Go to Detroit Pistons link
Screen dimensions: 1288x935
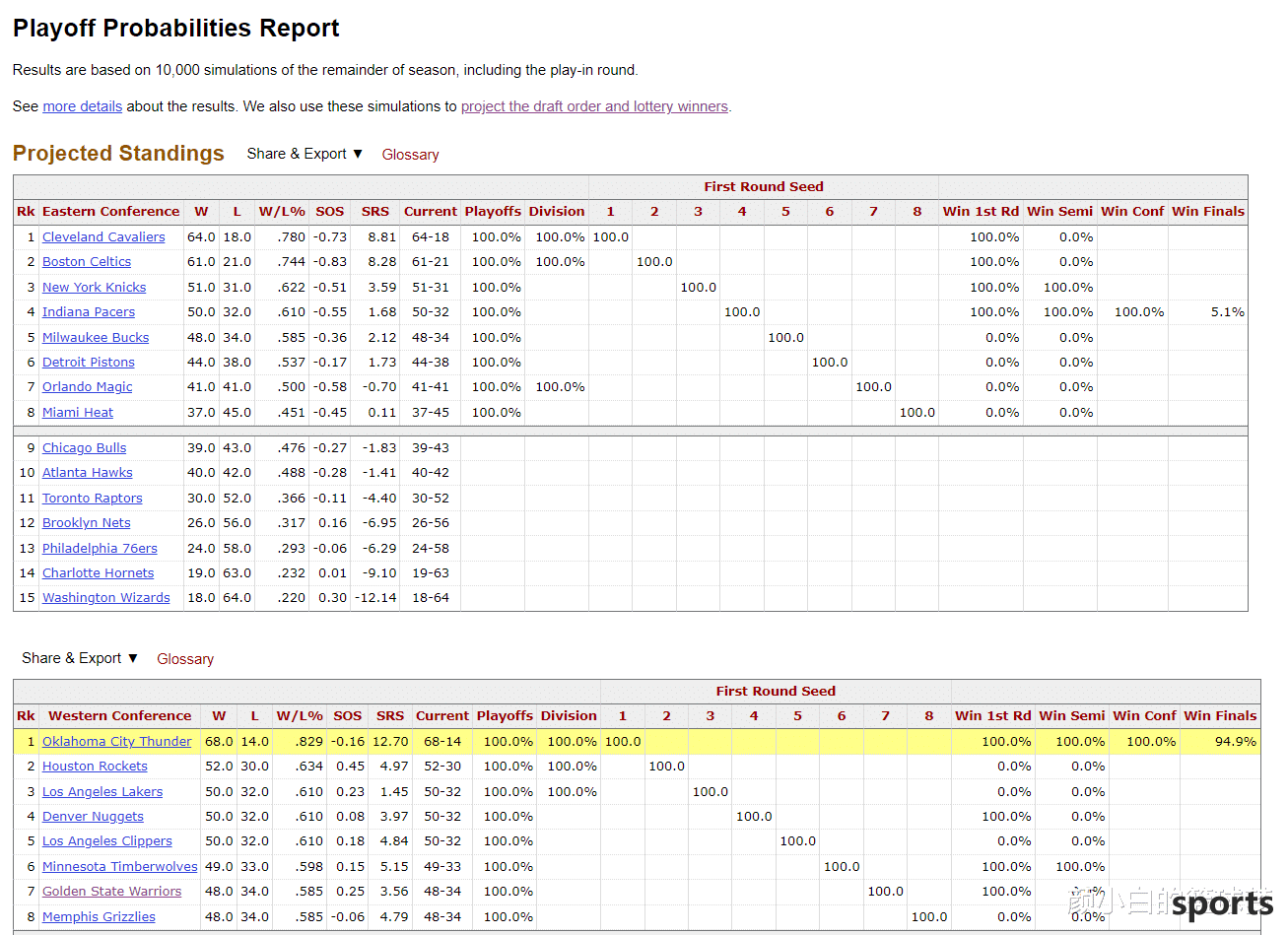click(89, 363)
